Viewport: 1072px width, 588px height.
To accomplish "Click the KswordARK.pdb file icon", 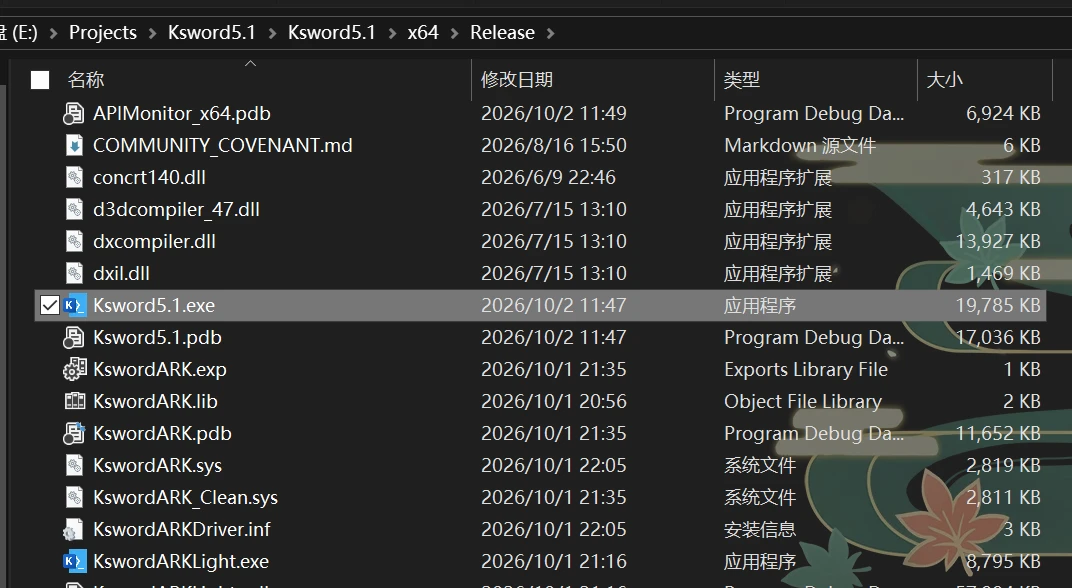I will point(74,433).
